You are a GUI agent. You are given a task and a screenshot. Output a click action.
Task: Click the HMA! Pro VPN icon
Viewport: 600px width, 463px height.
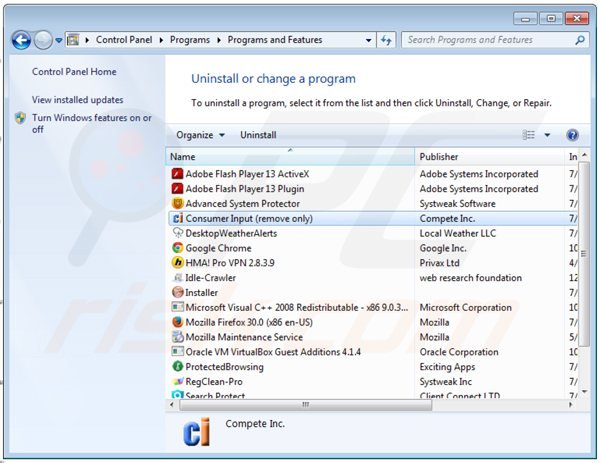click(x=177, y=262)
